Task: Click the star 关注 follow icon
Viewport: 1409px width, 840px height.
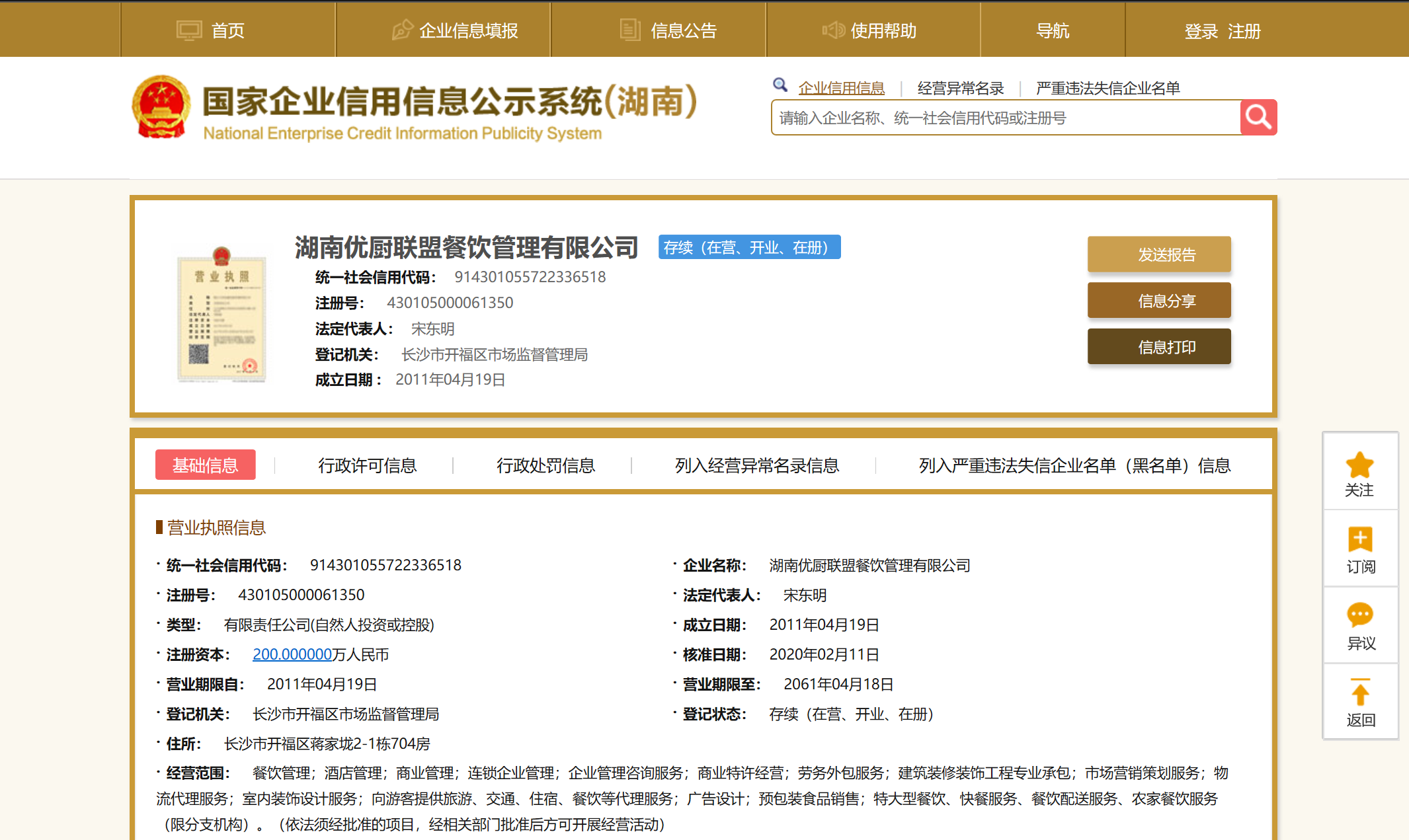Action: point(1359,466)
